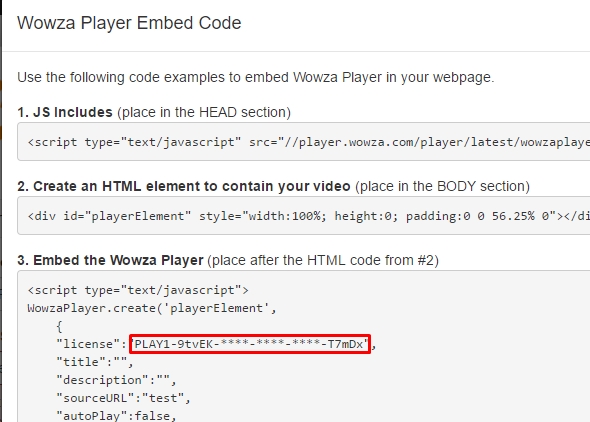Click the "1. JS Includes" step label

pos(65,112)
